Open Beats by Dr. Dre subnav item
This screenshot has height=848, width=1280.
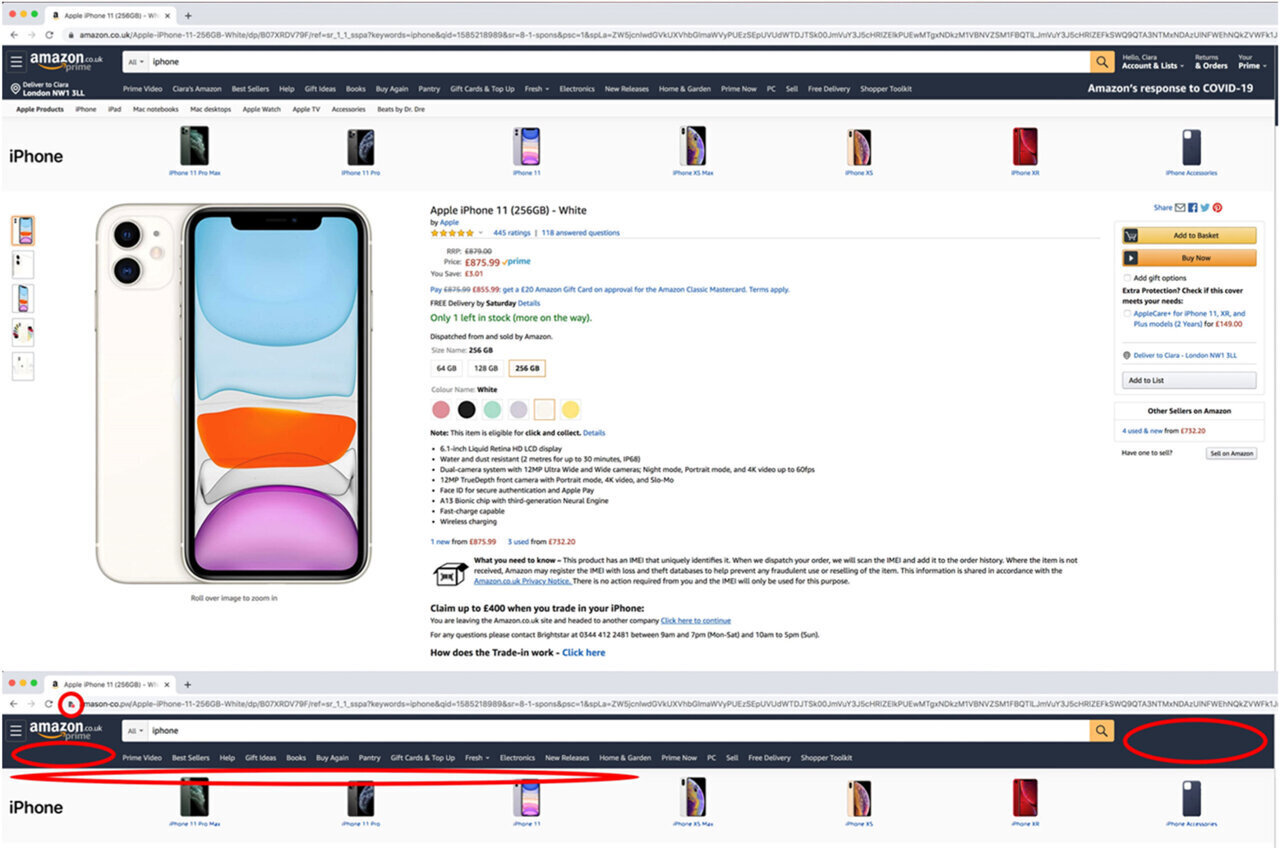[x=399, y=110]
